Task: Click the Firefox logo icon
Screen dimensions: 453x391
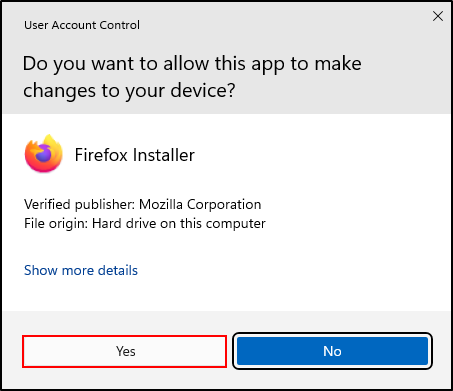Action: (x=44, y=154)
